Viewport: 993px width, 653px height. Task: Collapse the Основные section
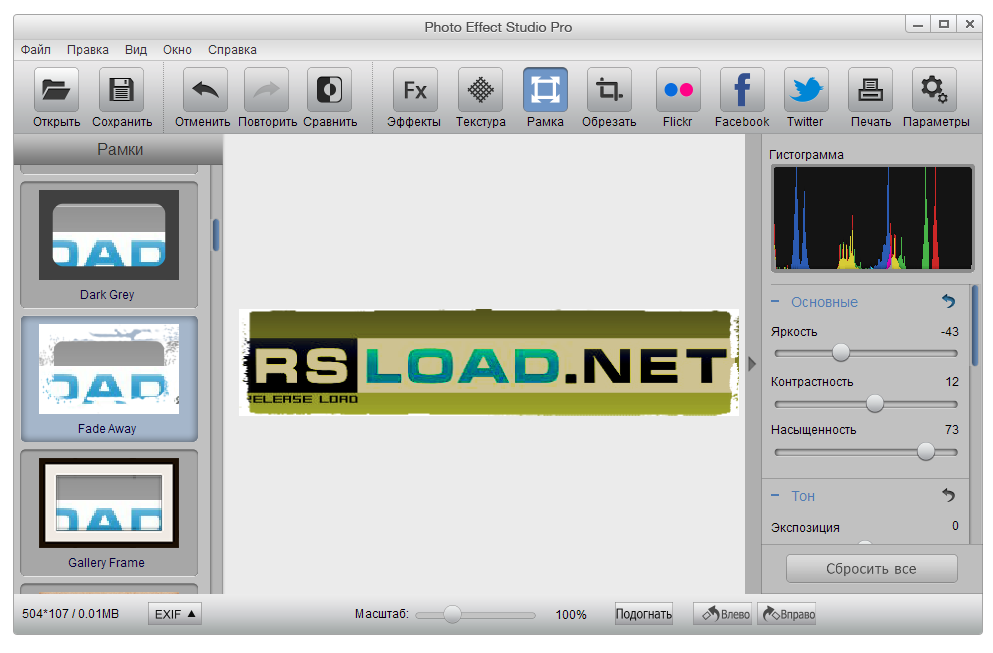775,301
